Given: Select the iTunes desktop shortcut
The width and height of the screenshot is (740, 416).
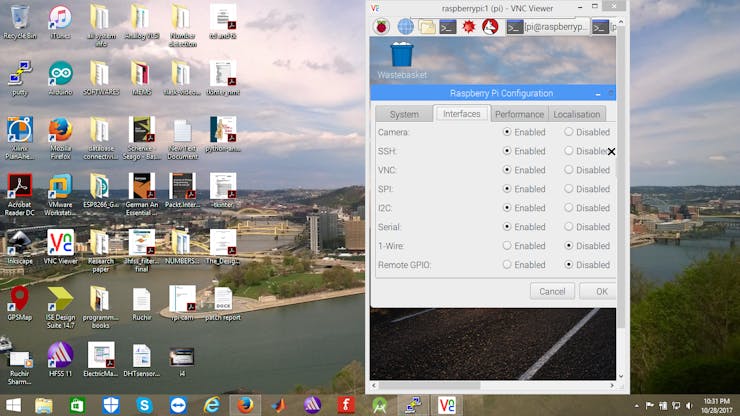Looking at the screenshot, I should pyautogui.click(x=60, y=22).
